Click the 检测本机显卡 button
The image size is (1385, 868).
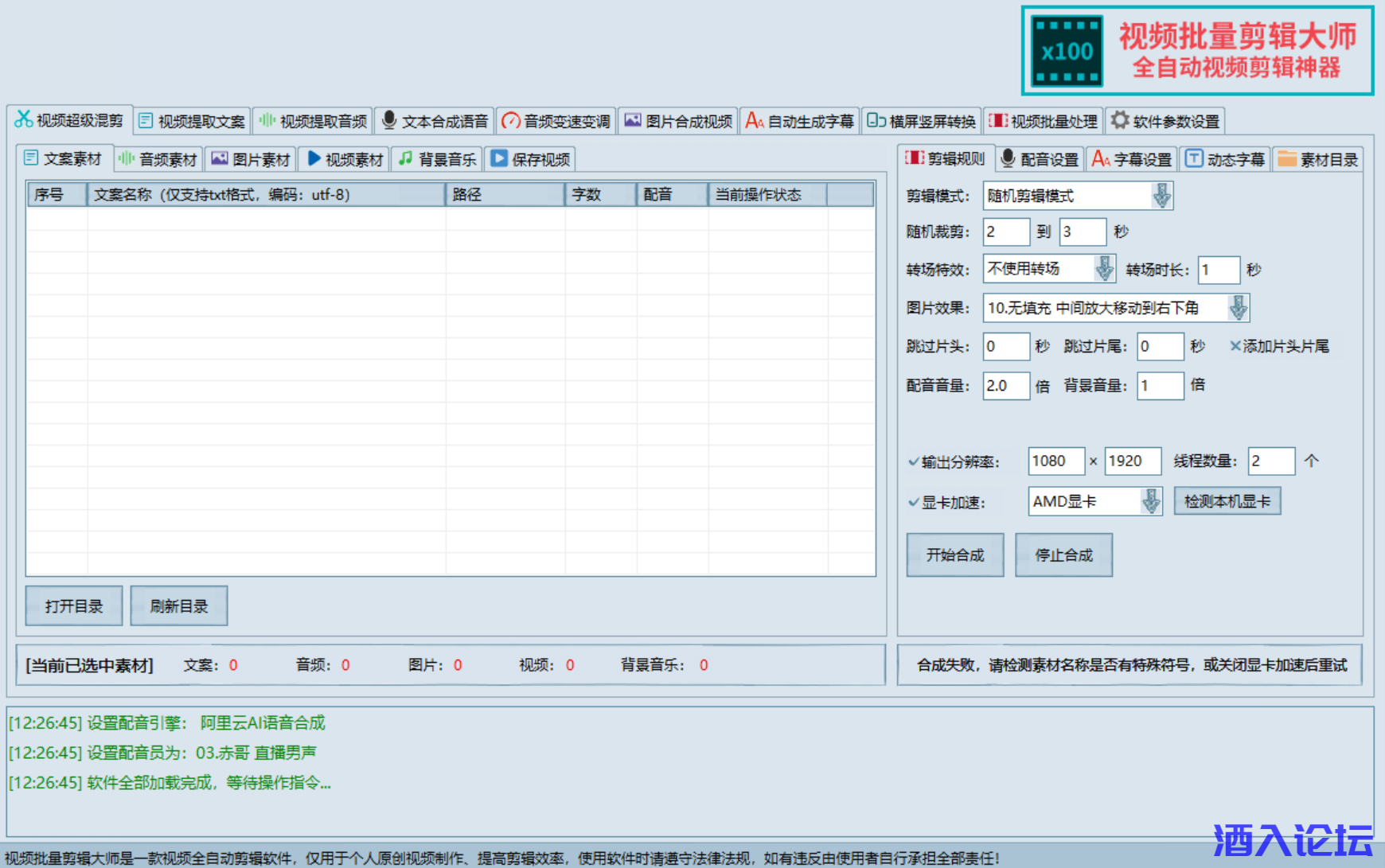click(x=1227, y=502)
